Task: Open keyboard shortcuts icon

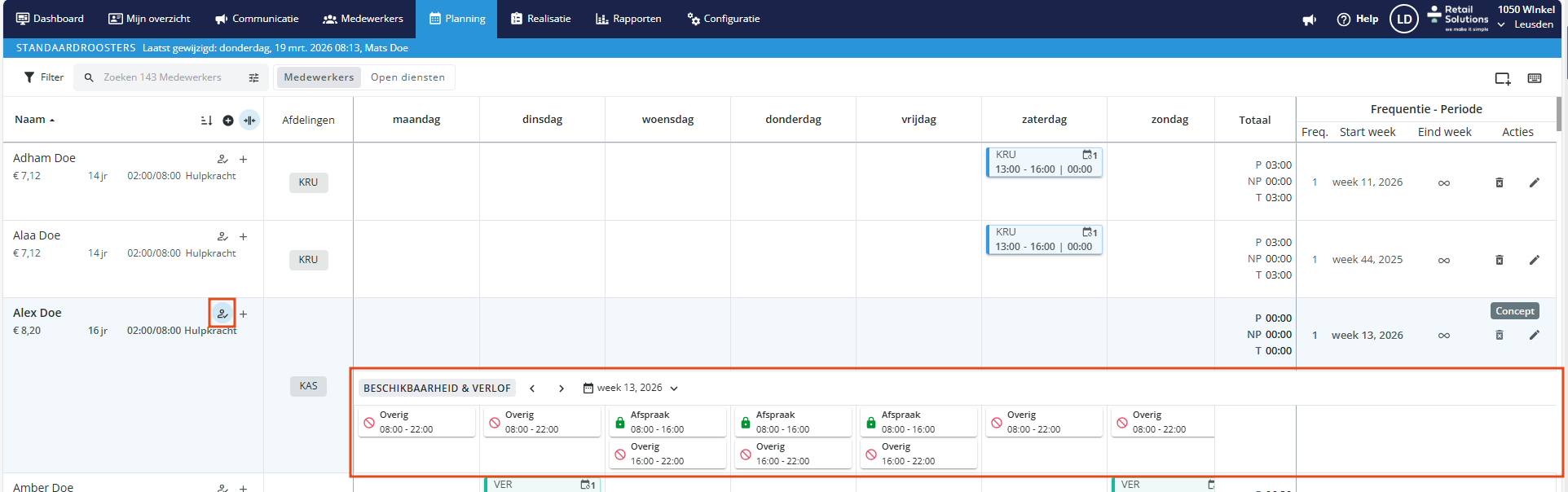Action: (x=1535, y=78)
